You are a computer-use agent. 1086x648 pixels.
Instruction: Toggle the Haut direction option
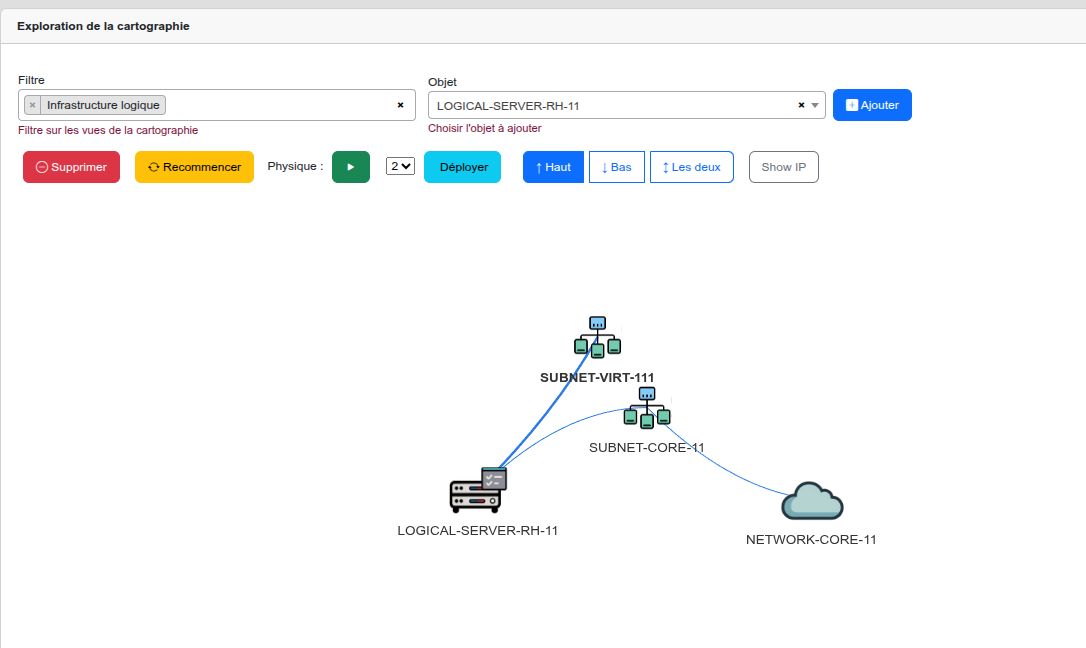click(x=553, y=167)
